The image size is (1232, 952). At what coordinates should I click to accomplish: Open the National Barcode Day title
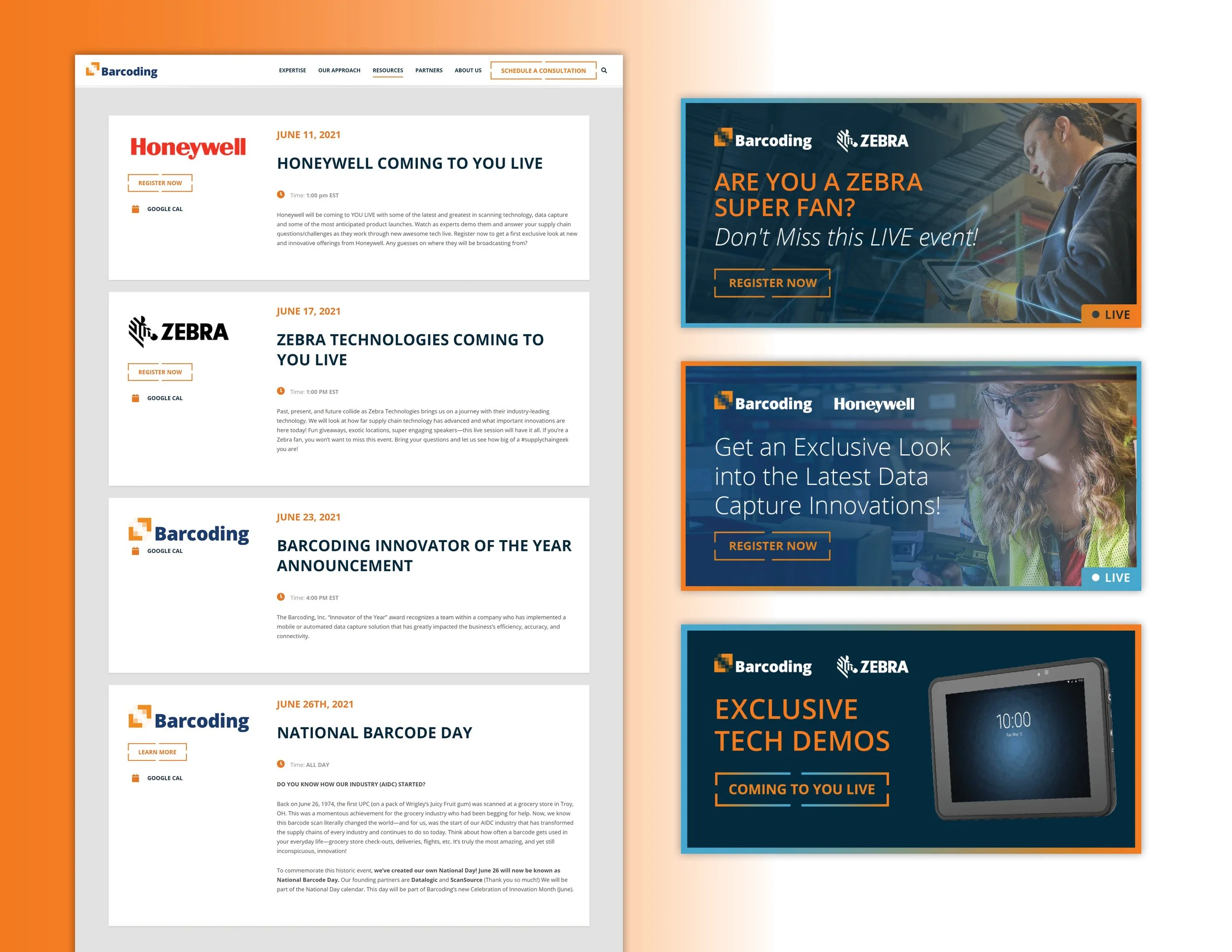click(x=375, y=733)
